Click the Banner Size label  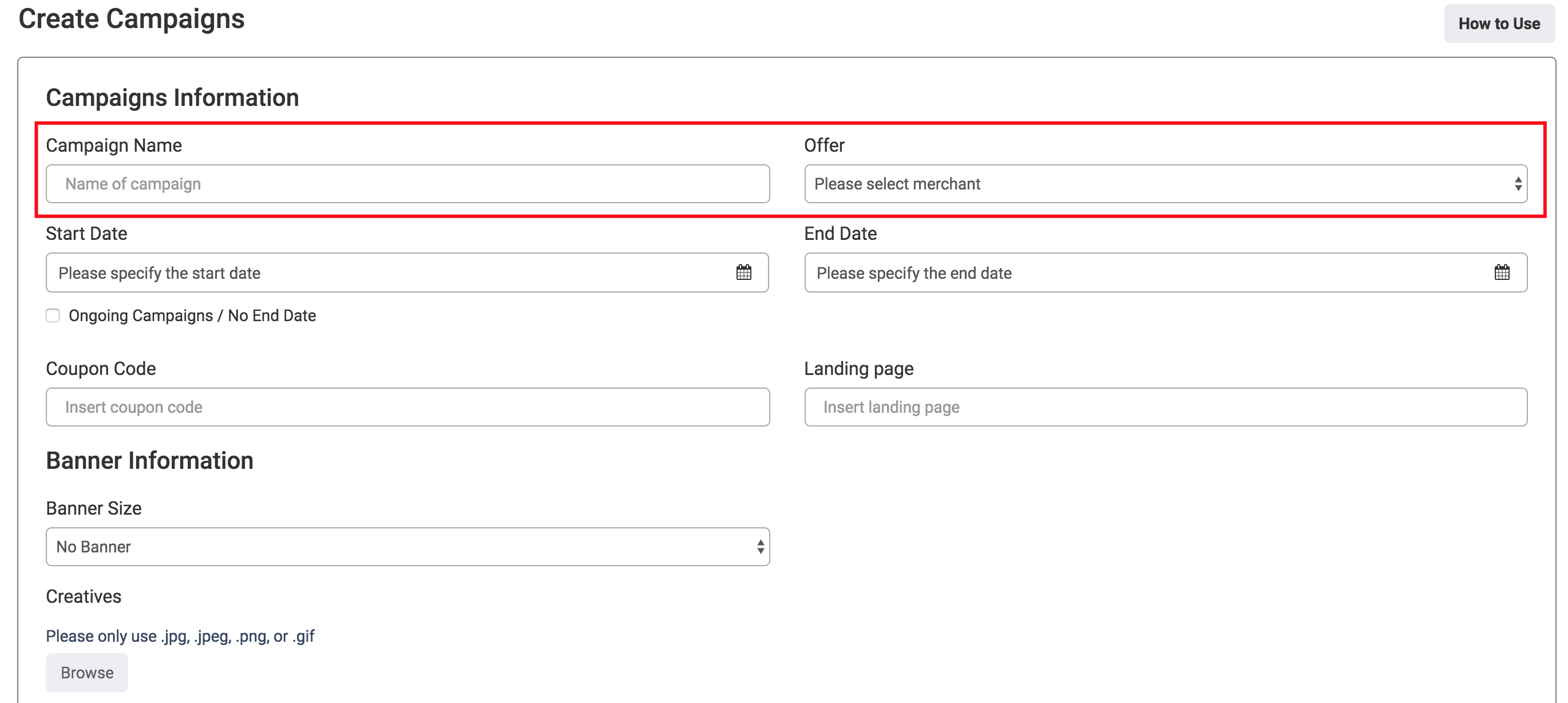(x=94, y=509)
